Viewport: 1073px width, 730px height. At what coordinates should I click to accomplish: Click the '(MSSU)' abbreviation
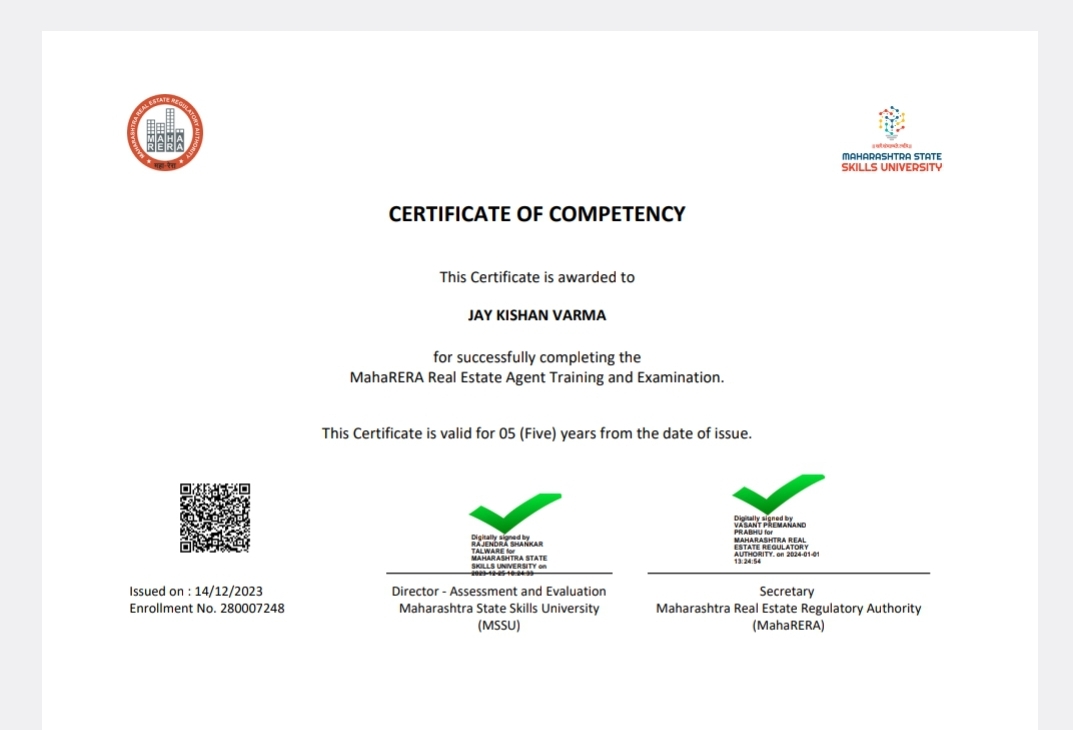(499, 625)
